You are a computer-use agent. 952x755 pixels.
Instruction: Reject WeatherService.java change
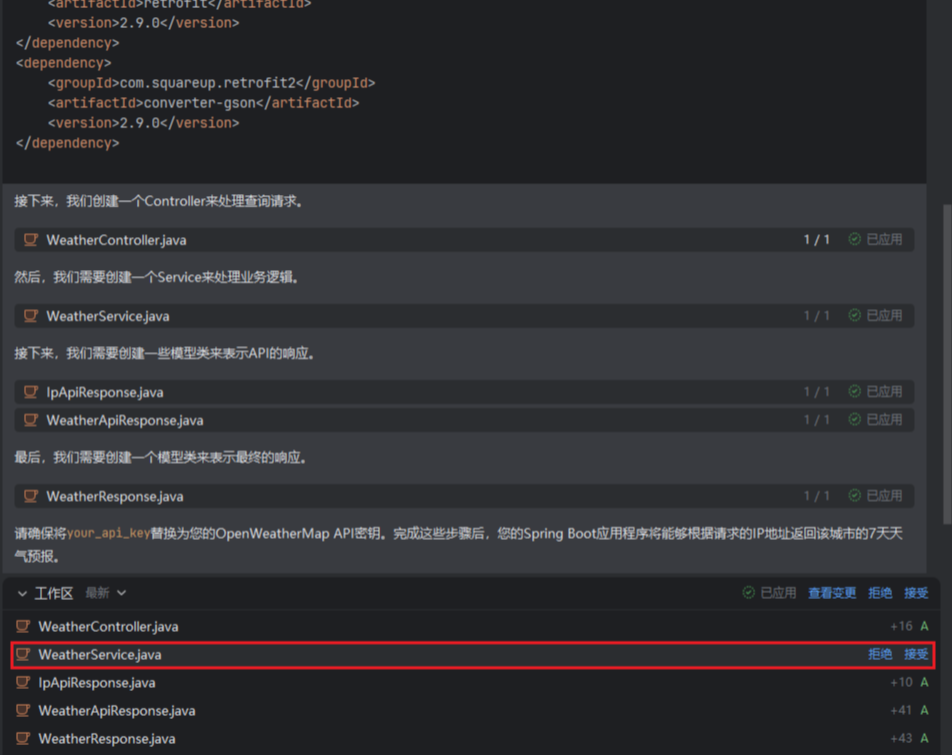pos(880,654)
